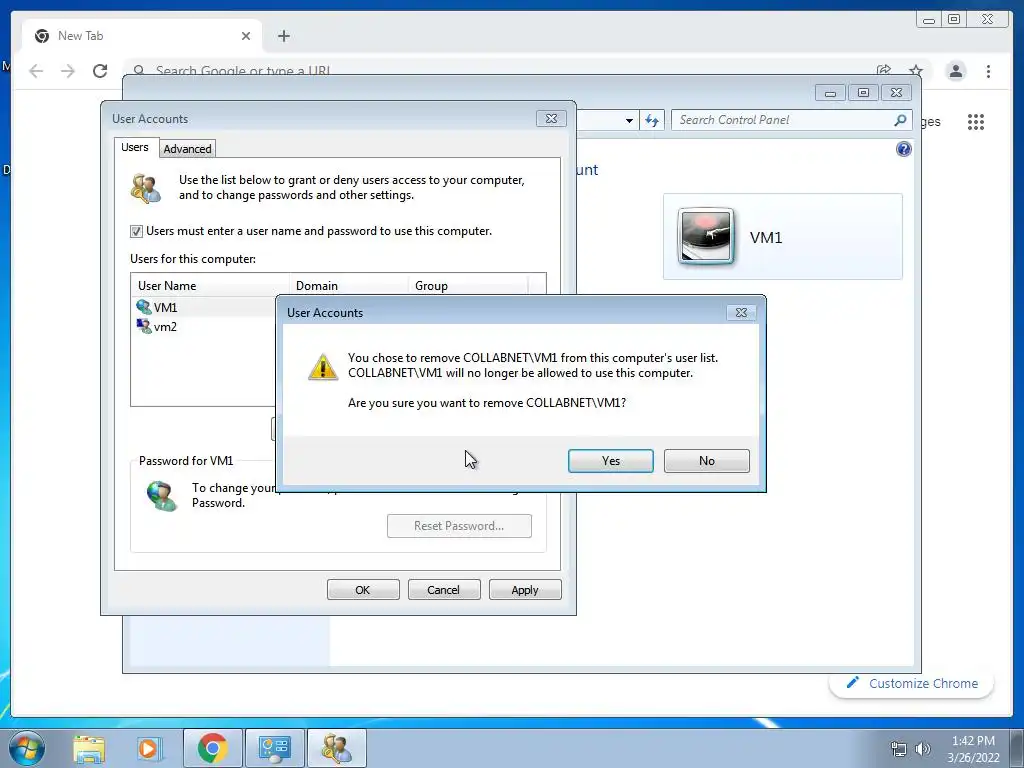Click the Reset Password button
Viewport: 1024px width, 768px height.
tap(459, 526)
